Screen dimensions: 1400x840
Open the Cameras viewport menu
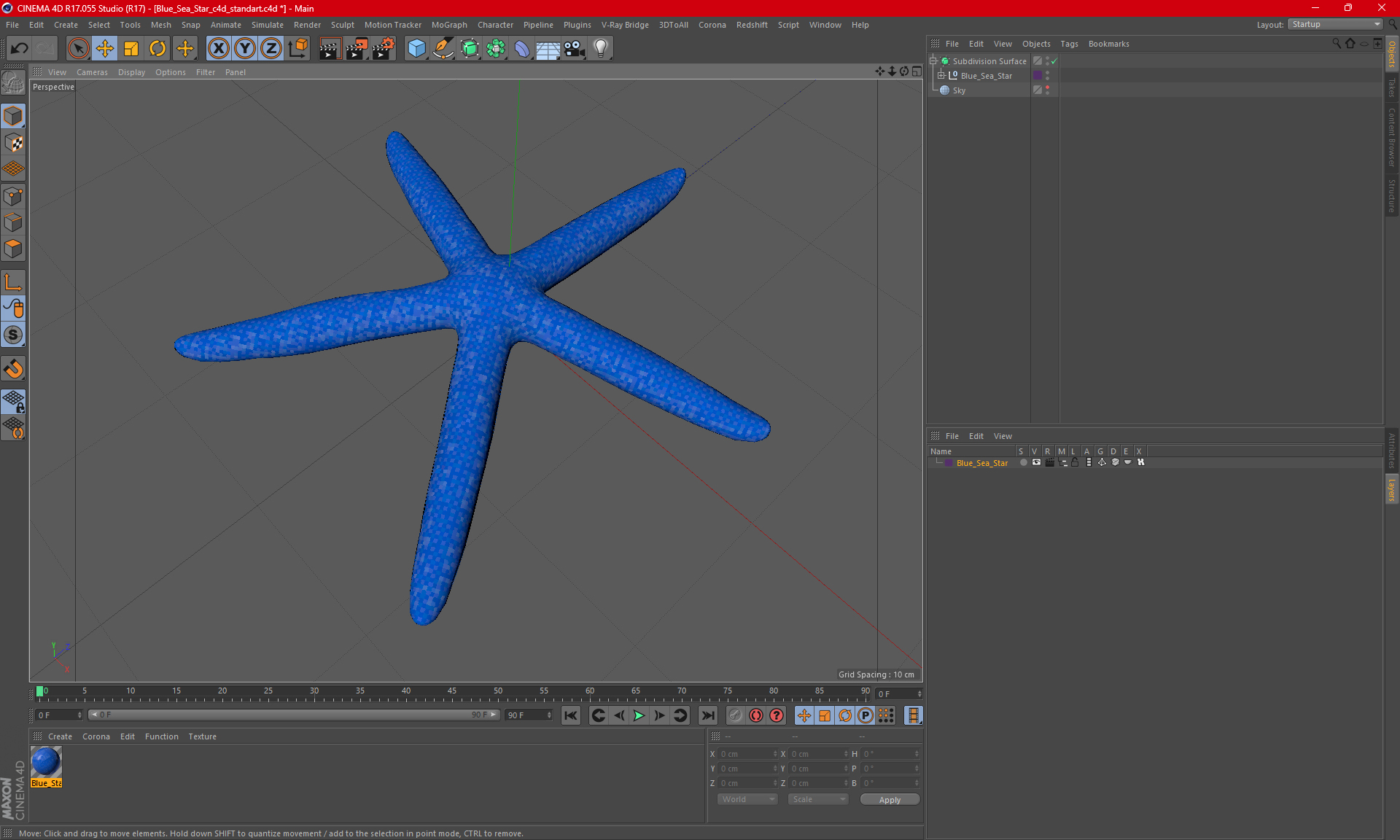[x=92, y=72]
